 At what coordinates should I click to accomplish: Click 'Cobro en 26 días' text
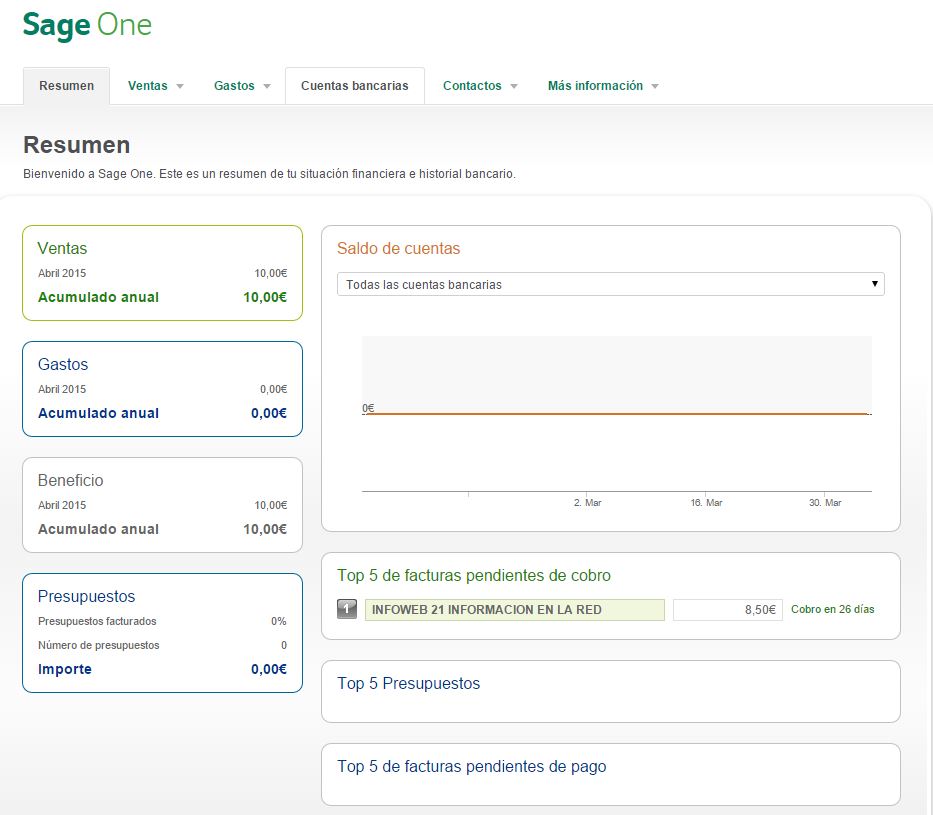coord(832,609)
